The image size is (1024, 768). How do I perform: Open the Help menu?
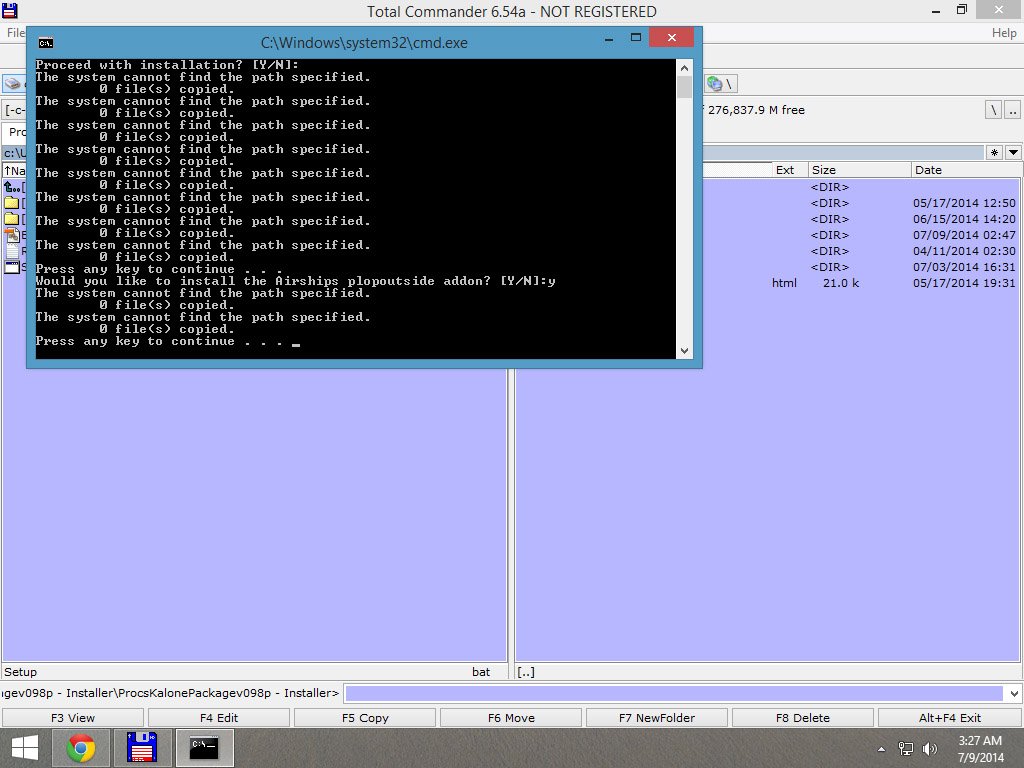(1004, 33)
